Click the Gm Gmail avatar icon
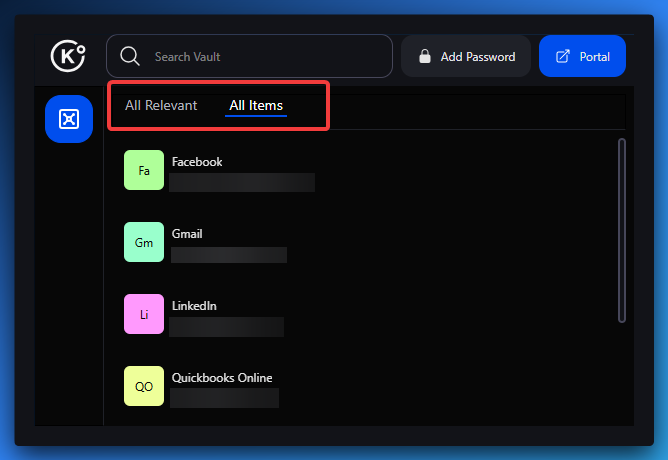This screenshot has width=668, height=460. (x=143, y=242)
